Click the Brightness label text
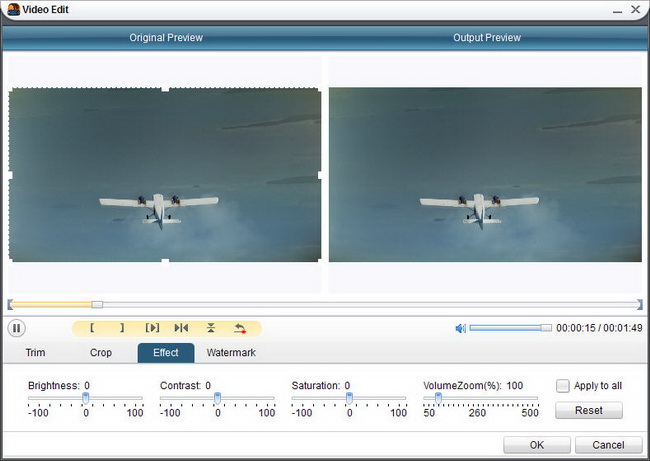The width and height of the screenshot is (650, 461). [x=53, y=386]
